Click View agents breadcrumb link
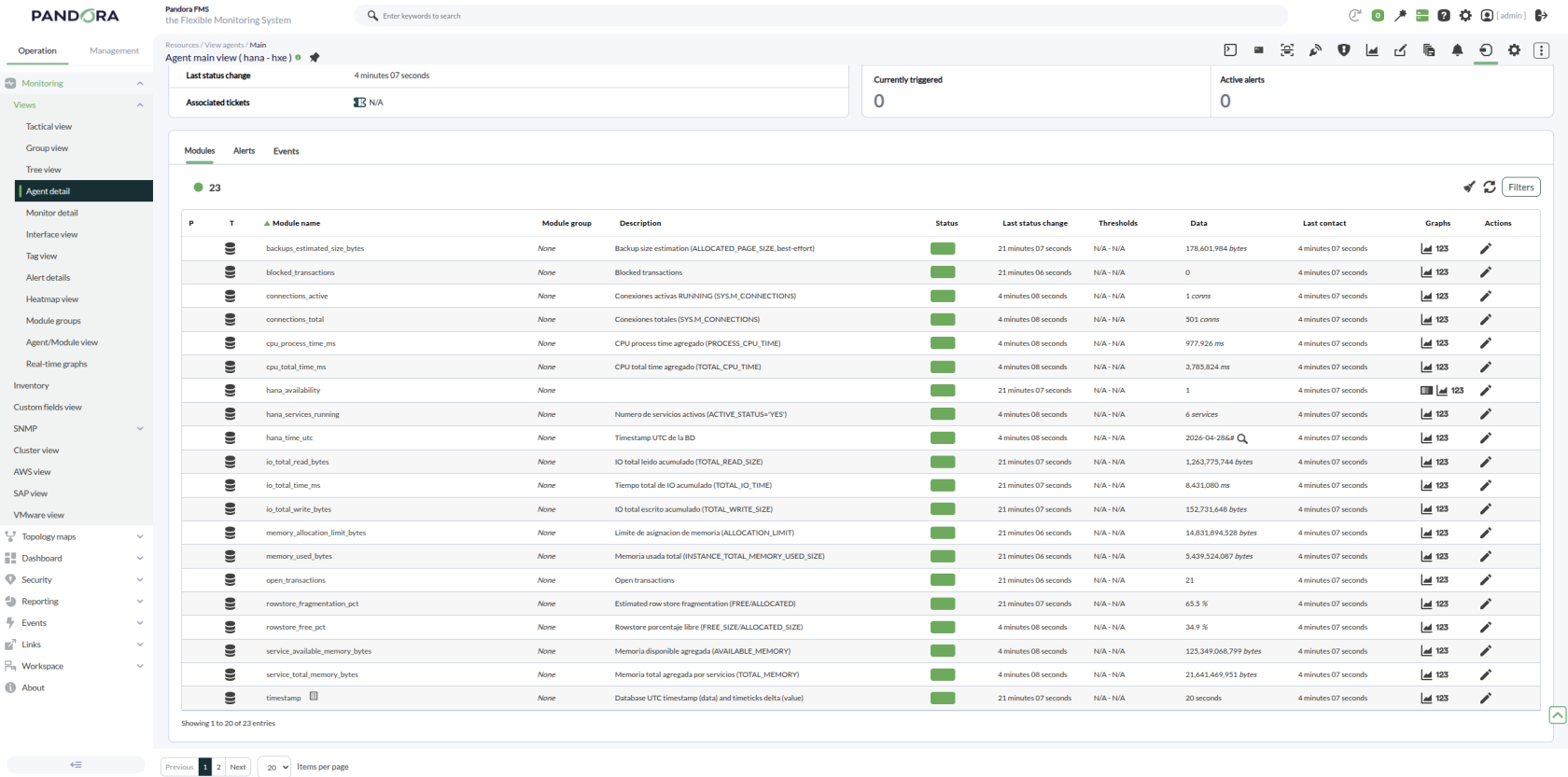 point(225,45)
